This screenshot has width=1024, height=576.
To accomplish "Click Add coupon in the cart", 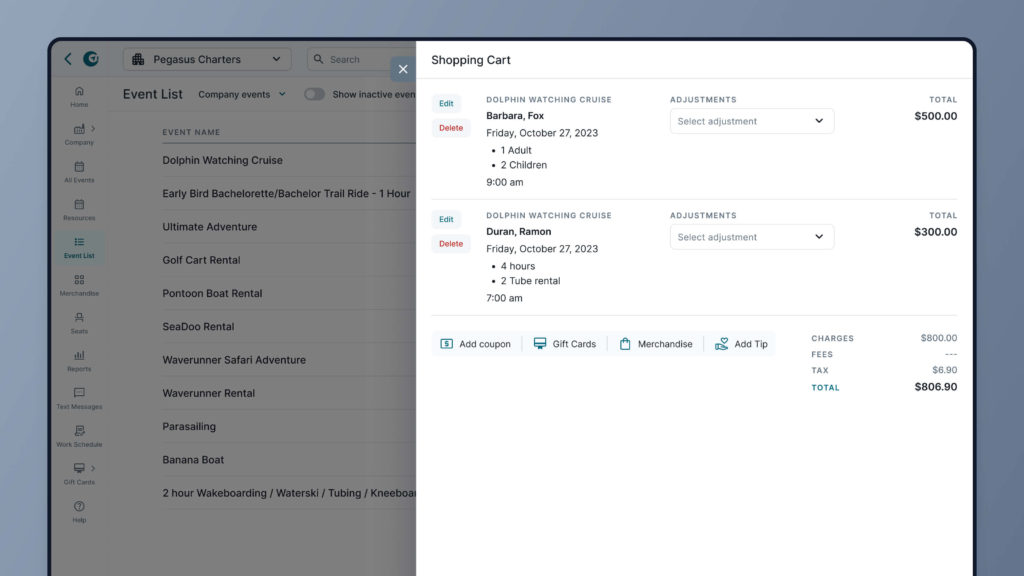I will (476, 344).
